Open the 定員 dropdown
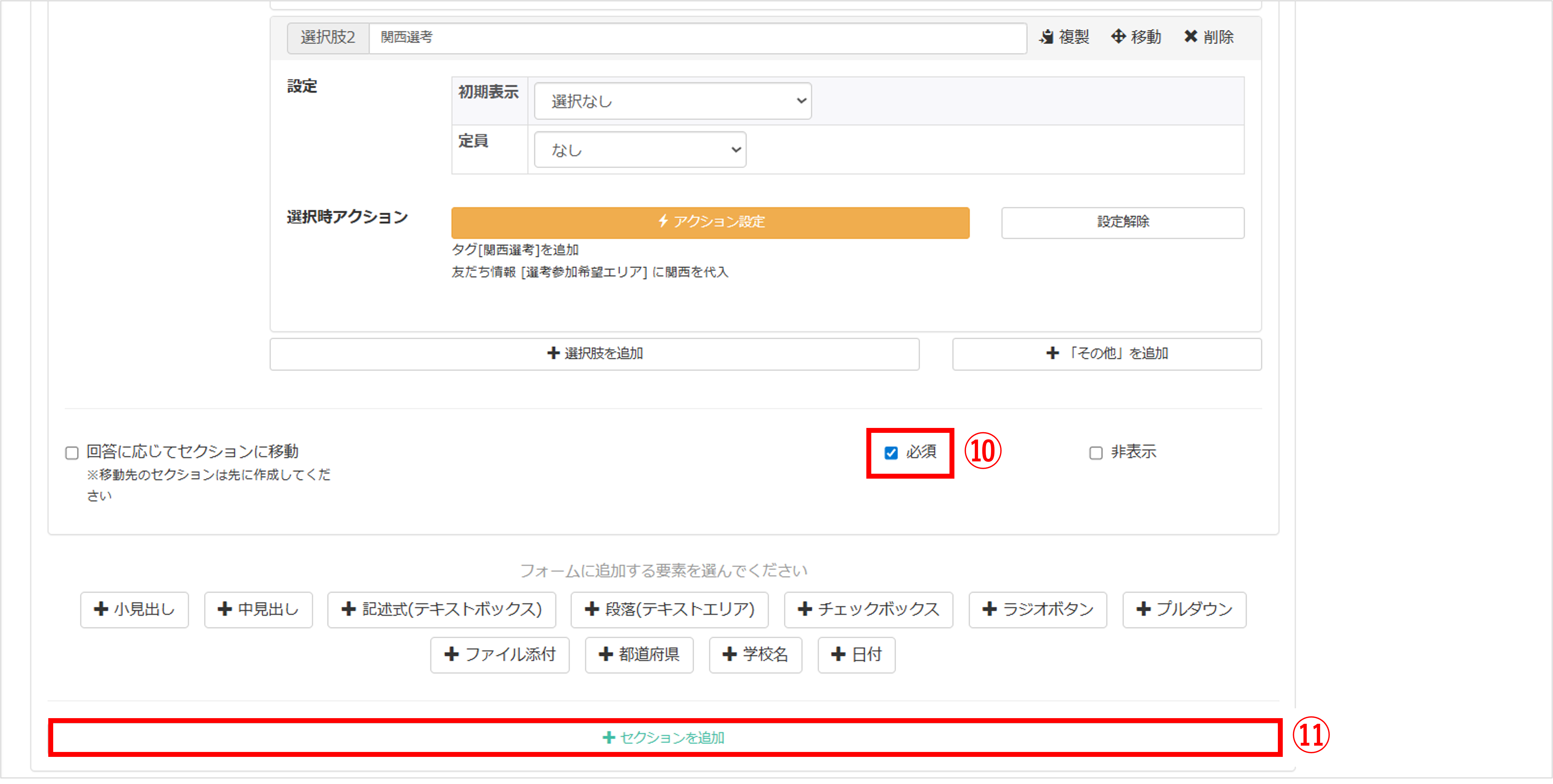The image size is (1553, 784). [x=640, y=150]
